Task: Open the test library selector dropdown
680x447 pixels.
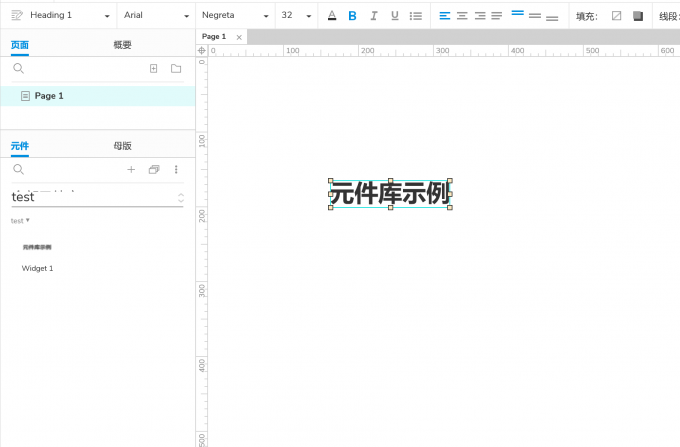Action: click(x=98, y=198)
